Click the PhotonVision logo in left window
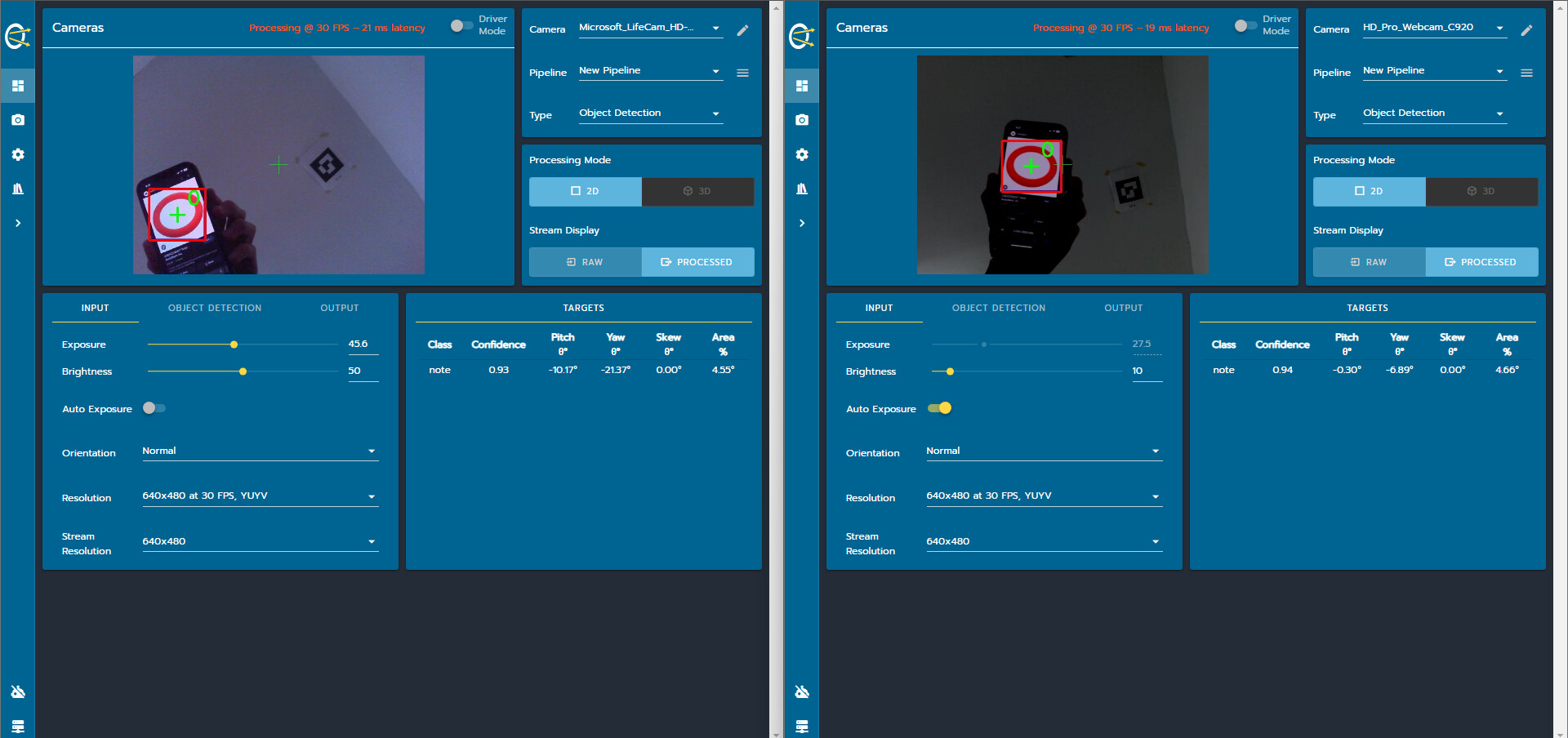Viewport: 1568px width, 738px height. point(18,36)
